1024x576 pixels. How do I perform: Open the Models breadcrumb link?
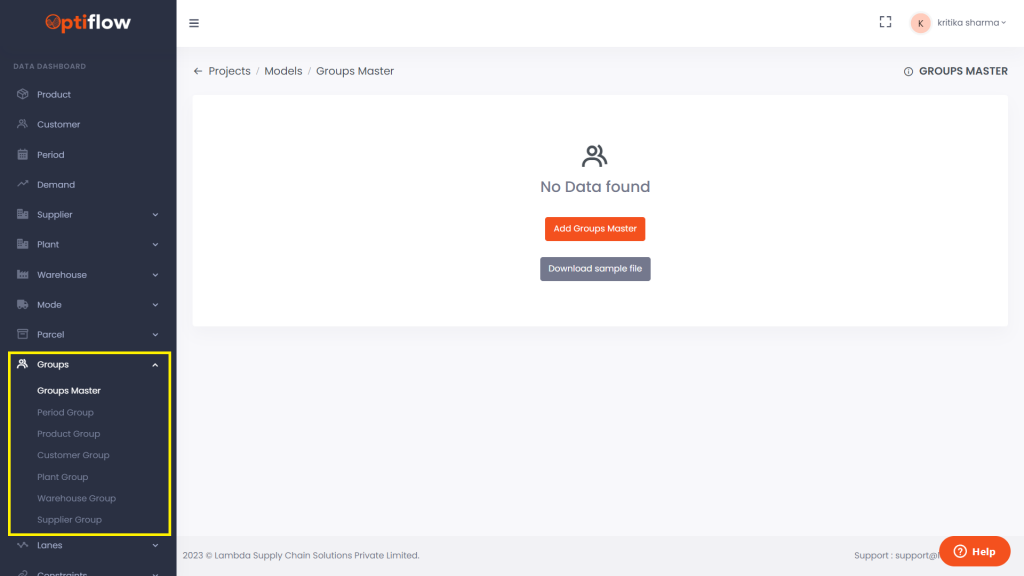tap(283, 71)
